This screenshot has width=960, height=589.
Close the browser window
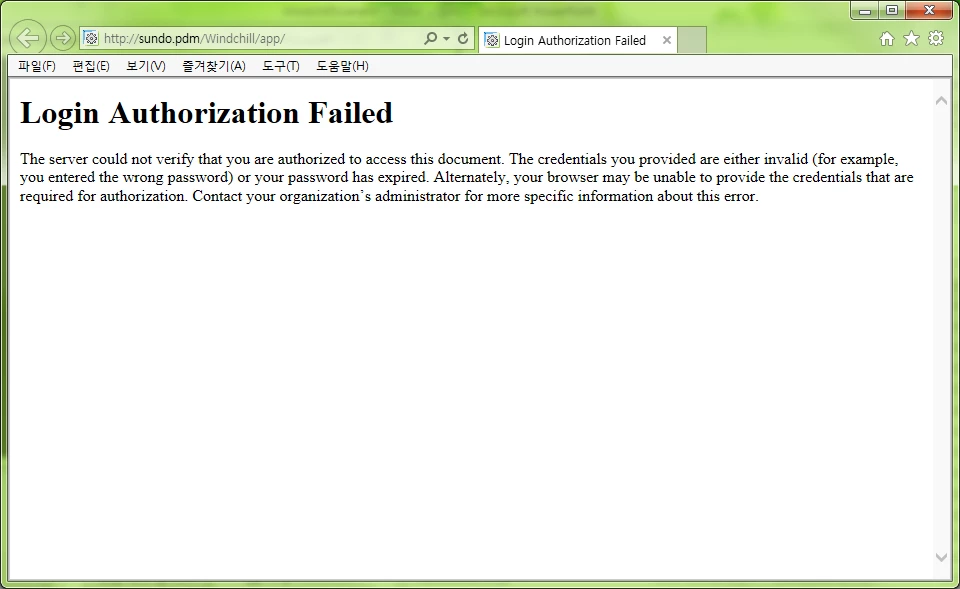929,10
